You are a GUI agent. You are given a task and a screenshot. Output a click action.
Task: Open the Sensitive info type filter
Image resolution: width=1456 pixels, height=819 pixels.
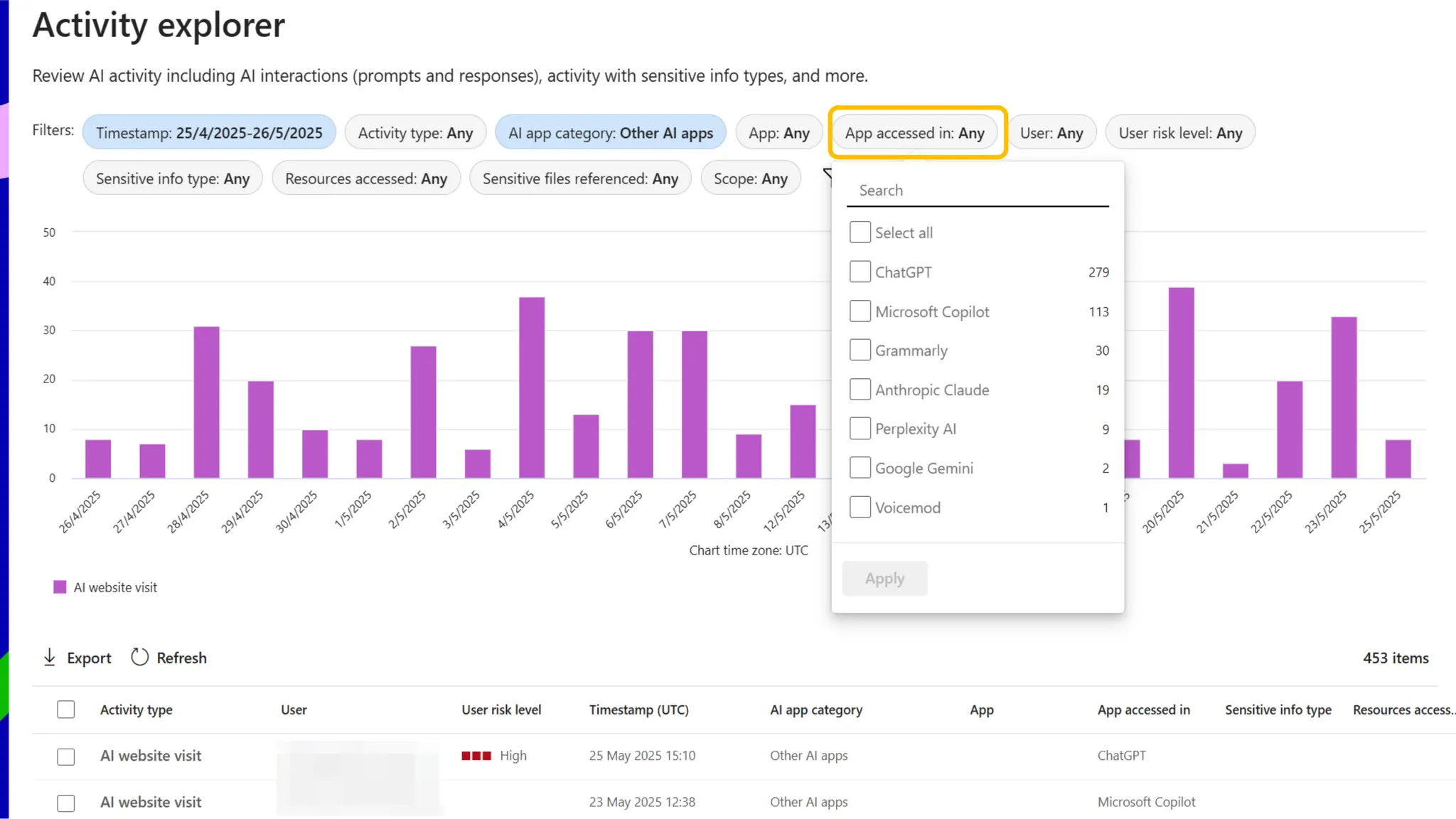(x=173, y=178)
